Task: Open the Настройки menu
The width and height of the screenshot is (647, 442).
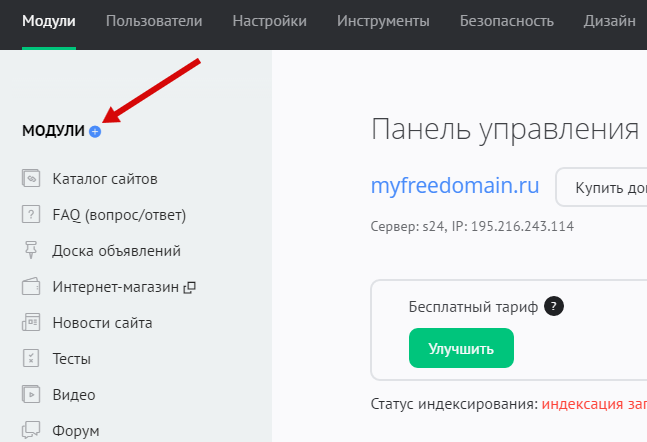Action: pos(269,21)
